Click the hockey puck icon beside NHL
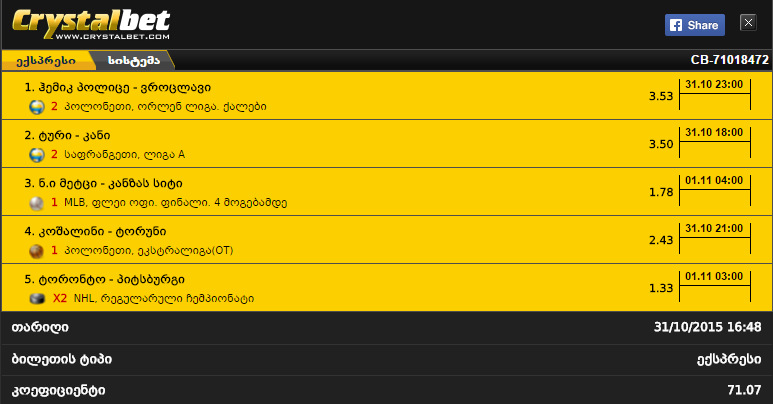 point(37,298)
